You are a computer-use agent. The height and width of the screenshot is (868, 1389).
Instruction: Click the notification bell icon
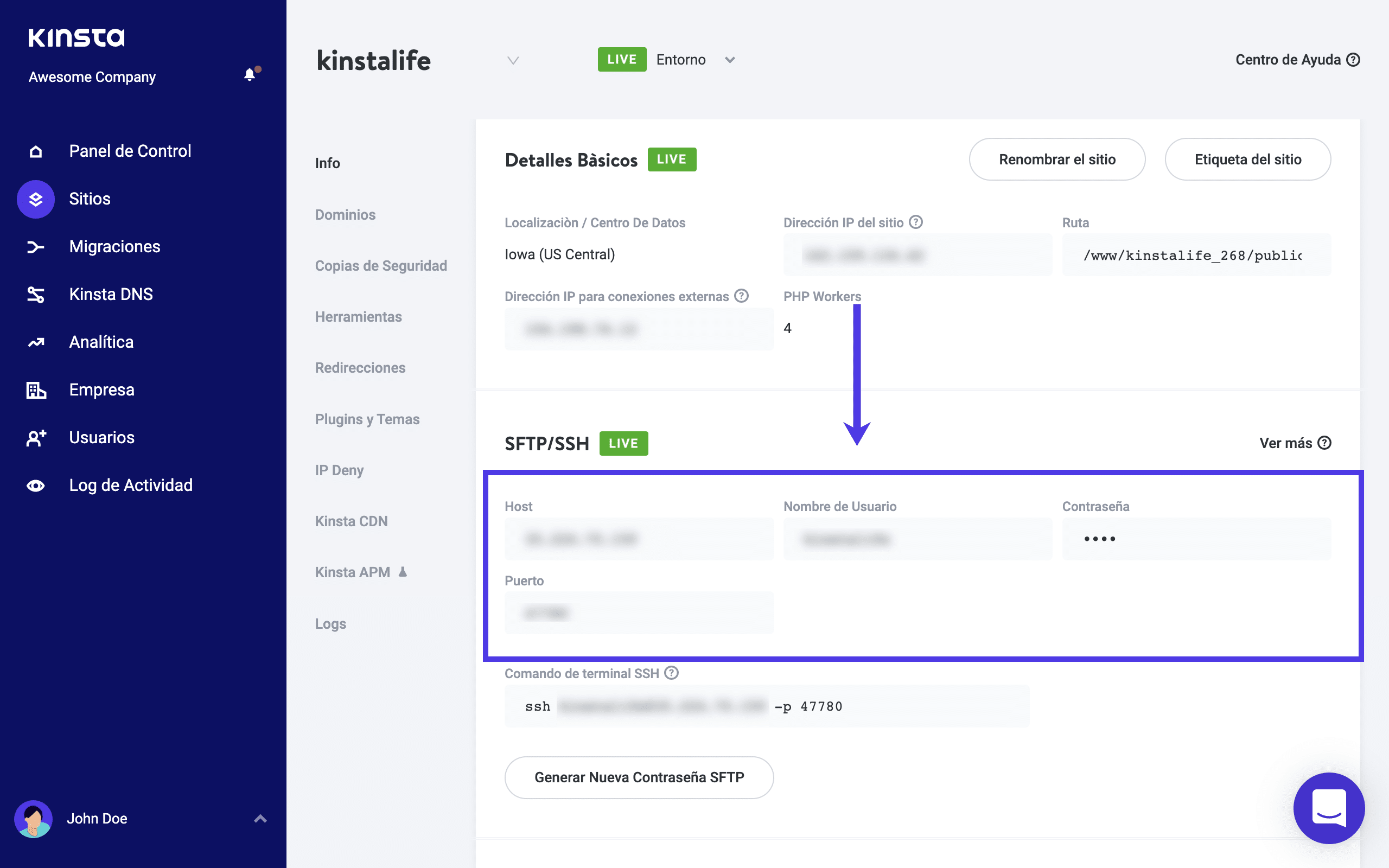click(250, 75)
